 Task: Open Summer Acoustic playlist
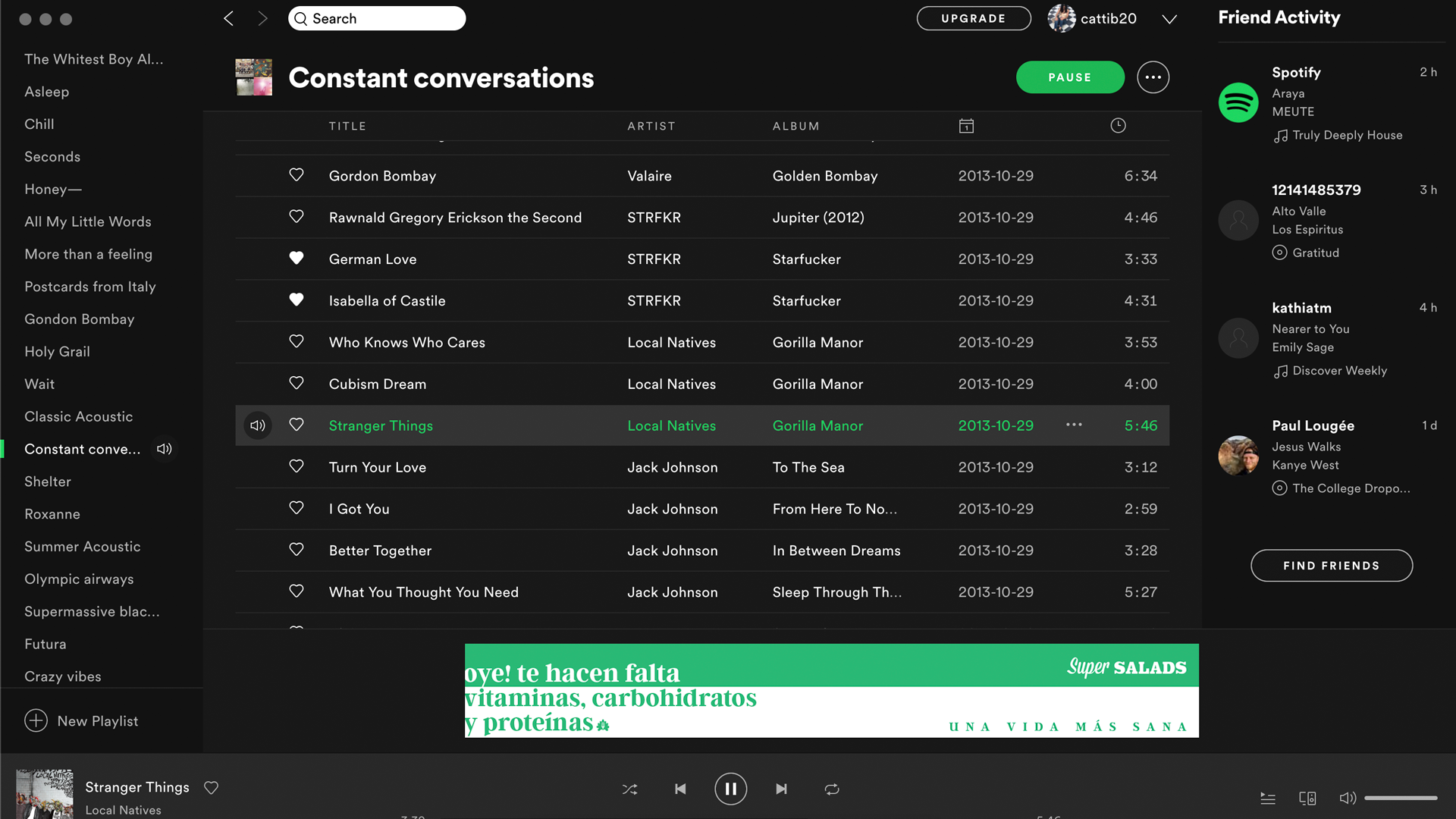[x=83, y=546]
